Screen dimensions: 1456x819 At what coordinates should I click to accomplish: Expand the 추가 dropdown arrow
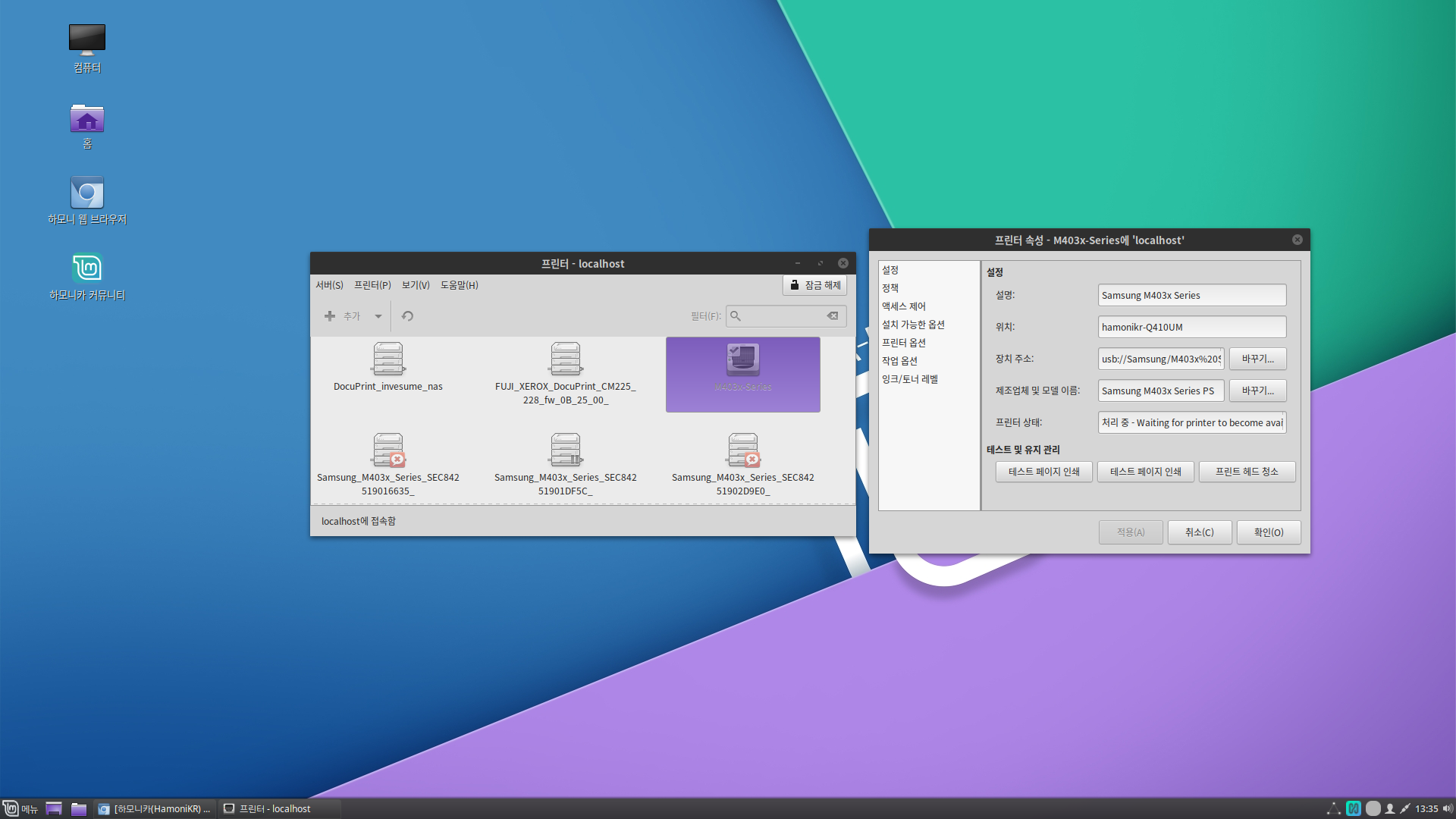coord(378,316)
